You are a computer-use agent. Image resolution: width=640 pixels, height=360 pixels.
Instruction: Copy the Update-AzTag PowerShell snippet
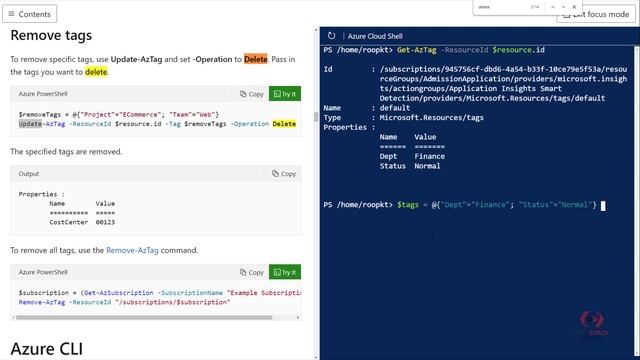pos(251,94)
